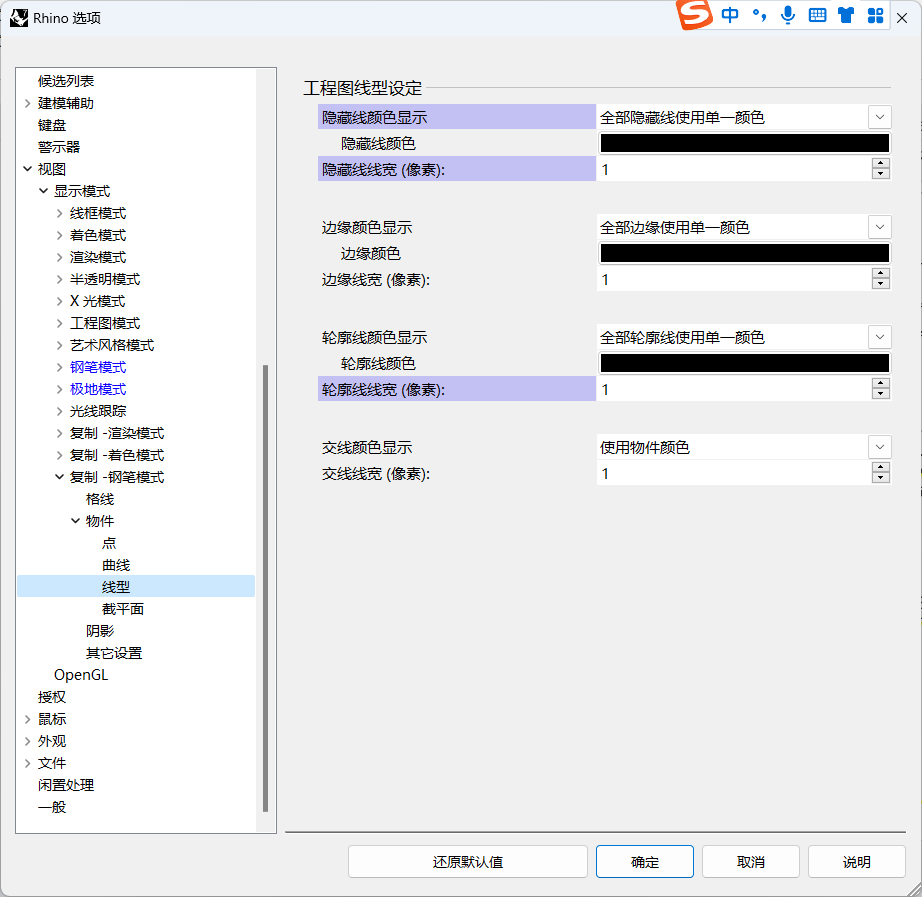This screenshot has width=922, height=897.
Task: Select 其它设置 tree item
Action: click(114, 653)
